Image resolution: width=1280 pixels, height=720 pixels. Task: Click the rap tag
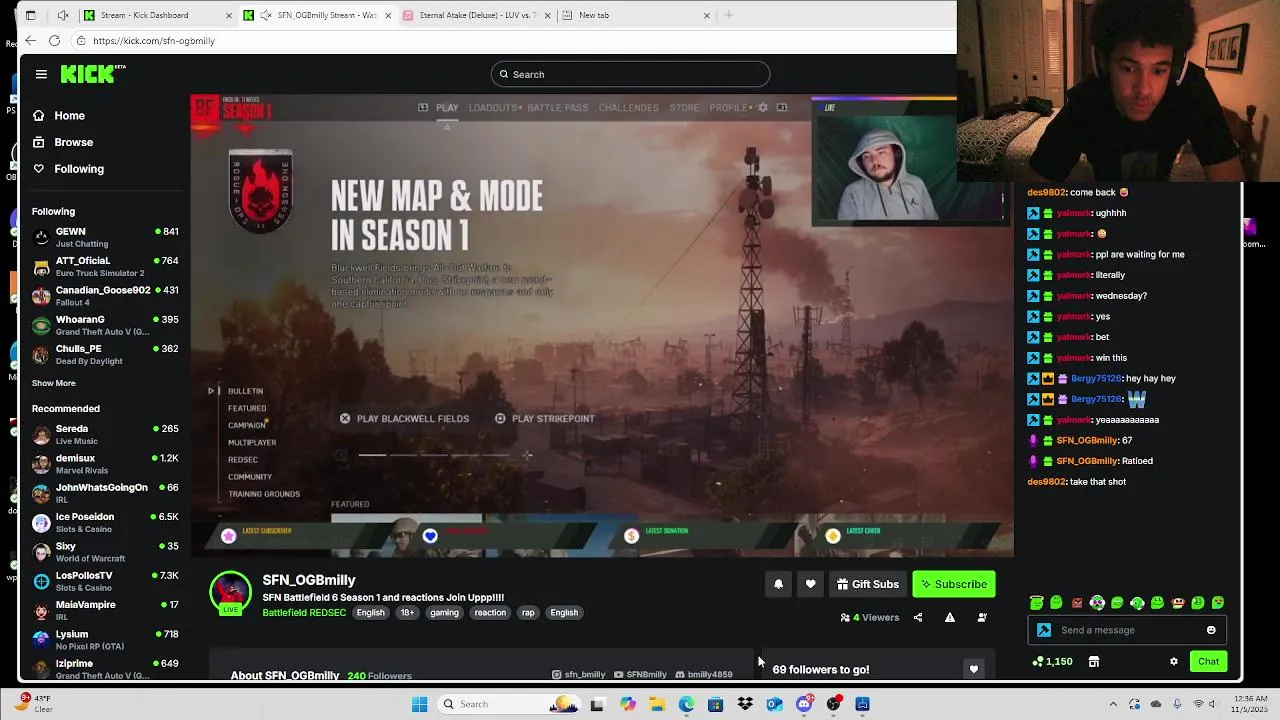tap(528, 613)
